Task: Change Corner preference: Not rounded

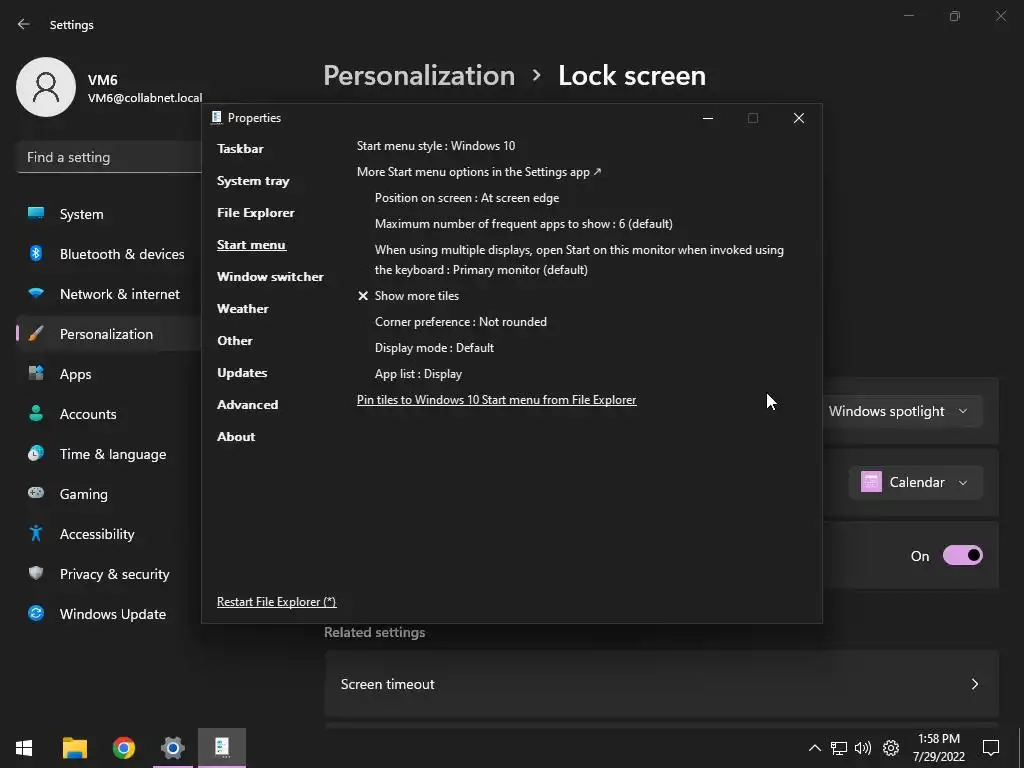Action: click(x=461, y=322)
